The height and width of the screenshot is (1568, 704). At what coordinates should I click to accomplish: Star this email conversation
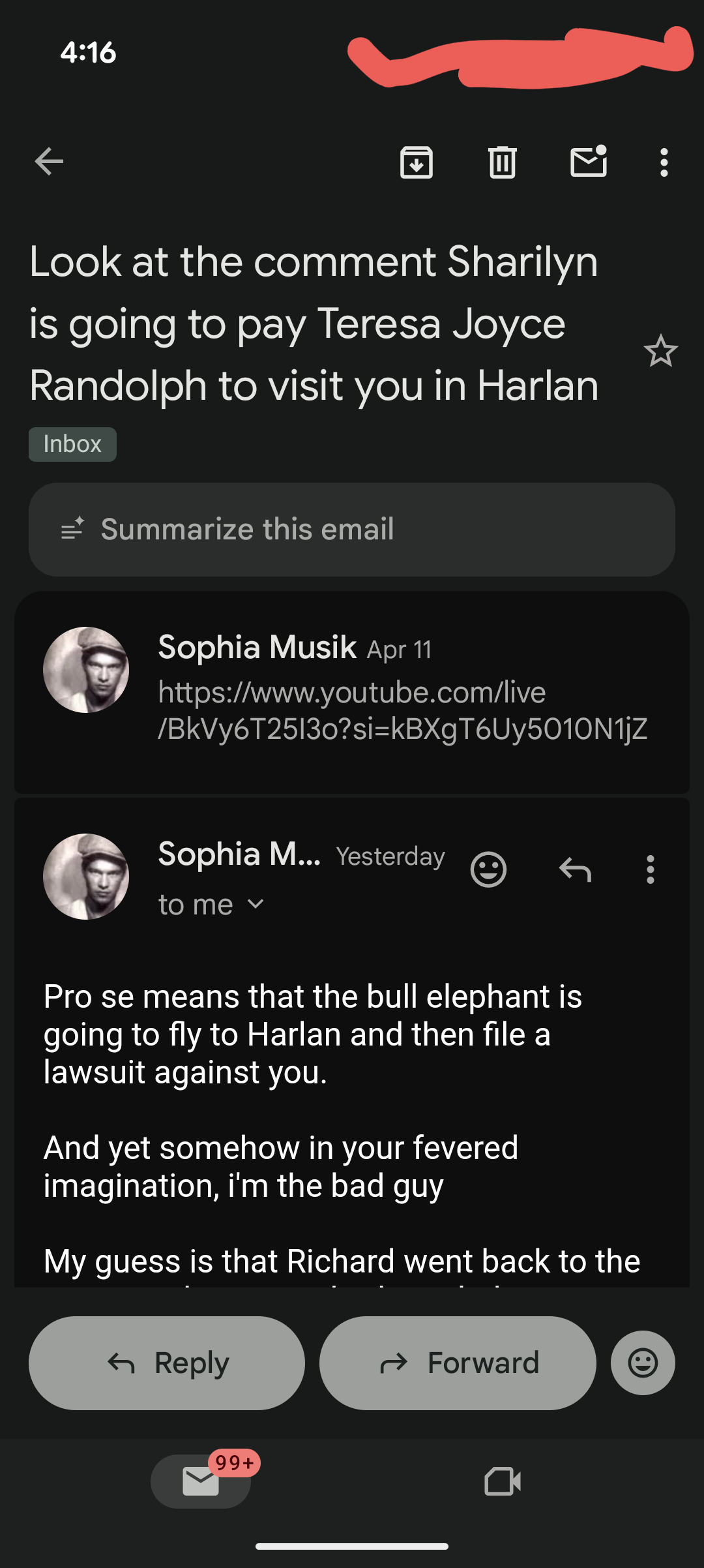point(660,351)
